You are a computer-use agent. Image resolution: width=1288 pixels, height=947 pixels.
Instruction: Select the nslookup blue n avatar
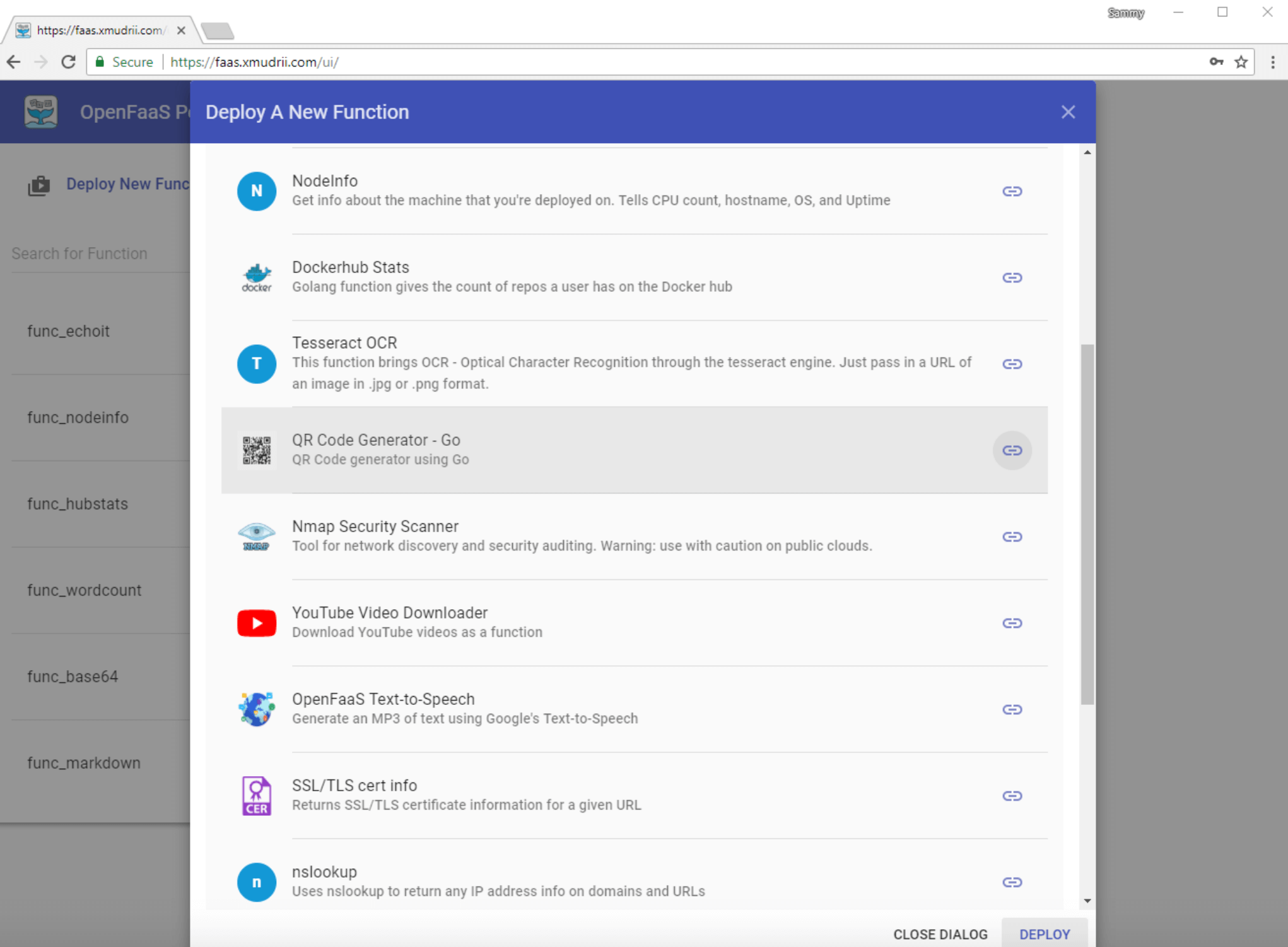point(257,882)
